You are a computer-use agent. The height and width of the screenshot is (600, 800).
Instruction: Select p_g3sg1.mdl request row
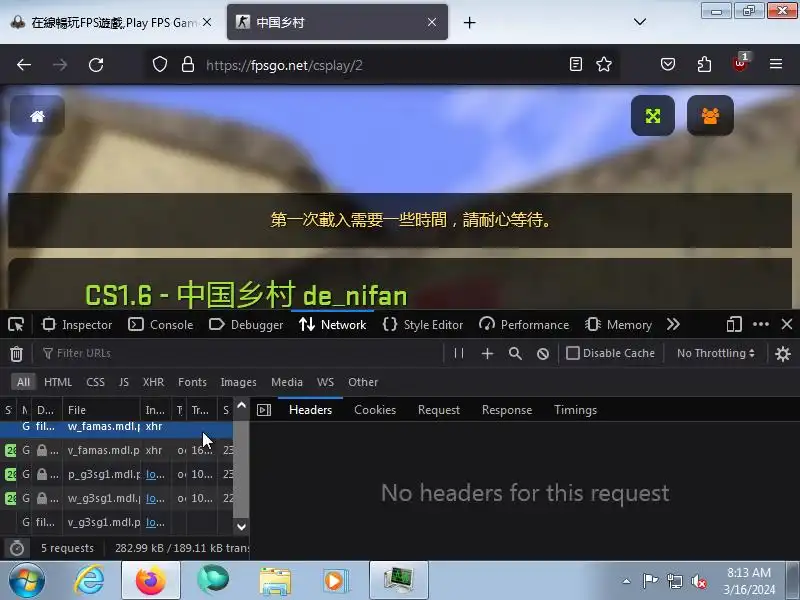point(117,474)
